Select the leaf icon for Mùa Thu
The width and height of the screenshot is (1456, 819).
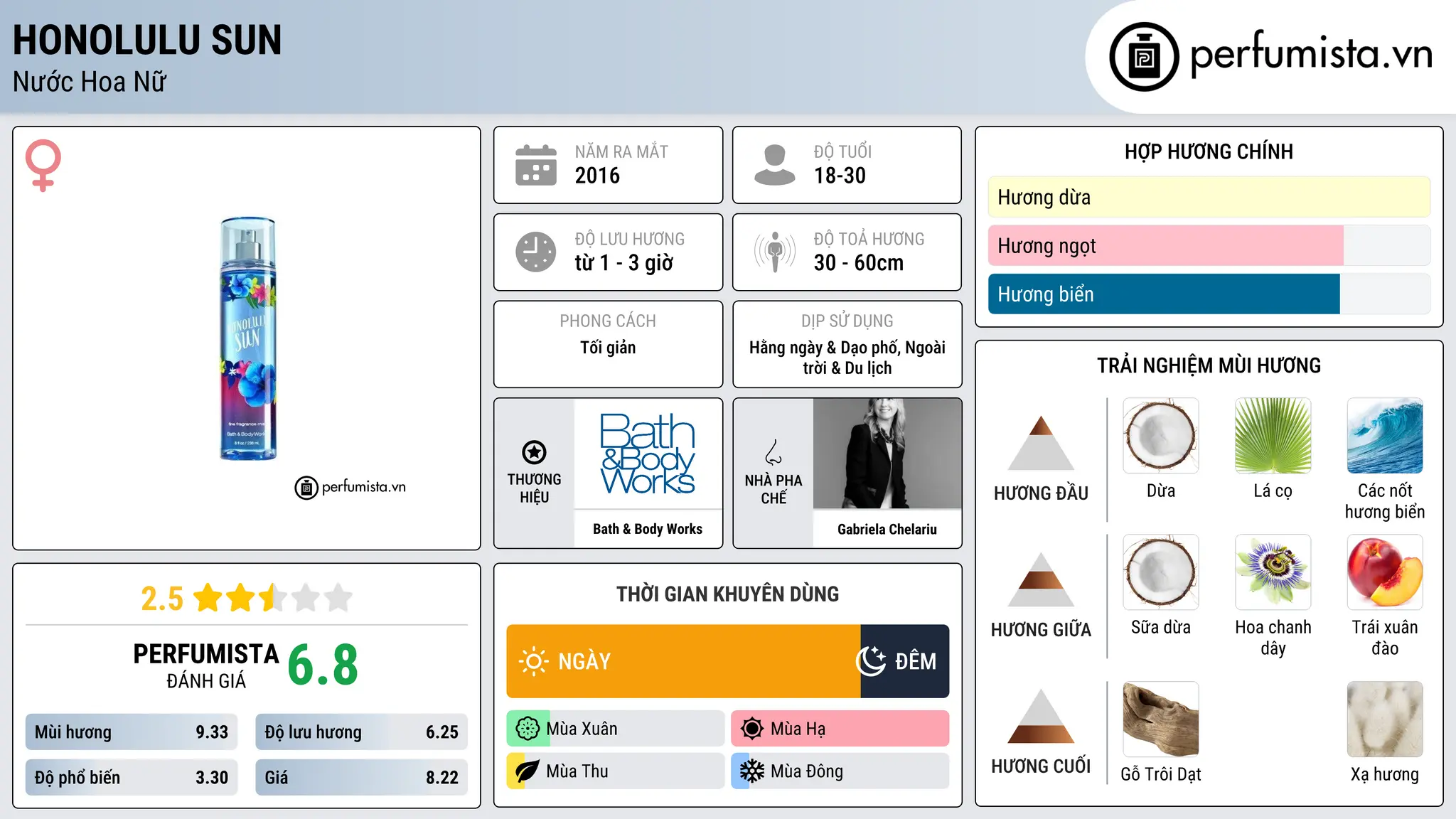pyautogui.click(x=528, y=771)
